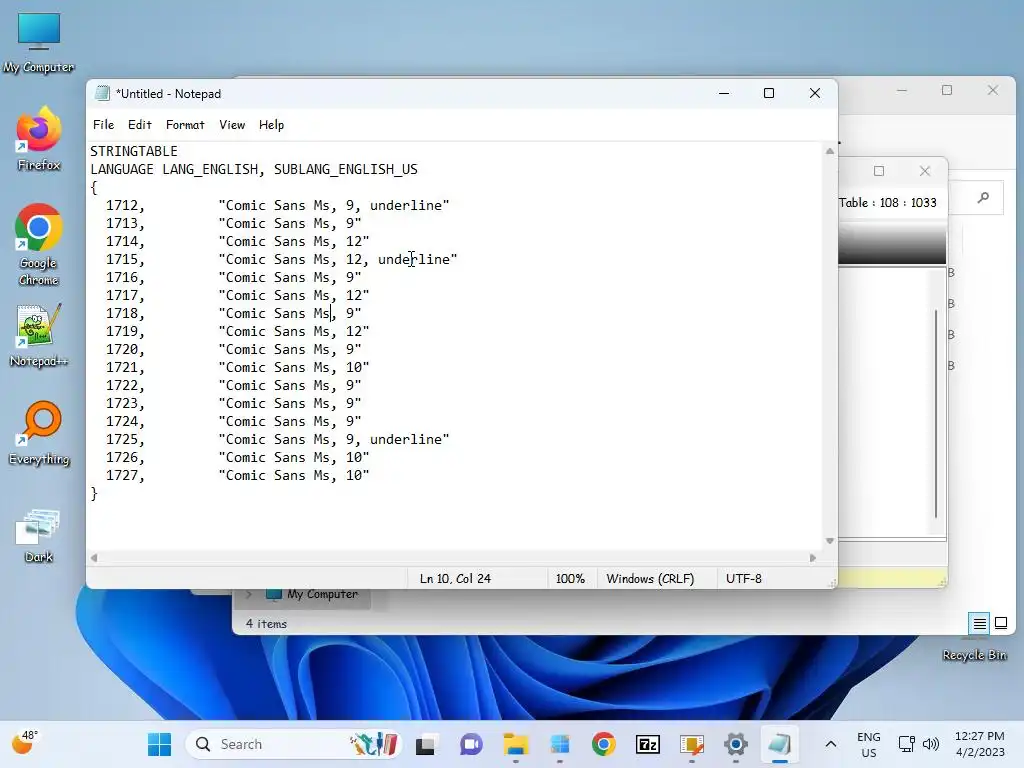1024x768 pixels.
Task: Open Chrome from the taskbar
Action: (x=603, y=744)
